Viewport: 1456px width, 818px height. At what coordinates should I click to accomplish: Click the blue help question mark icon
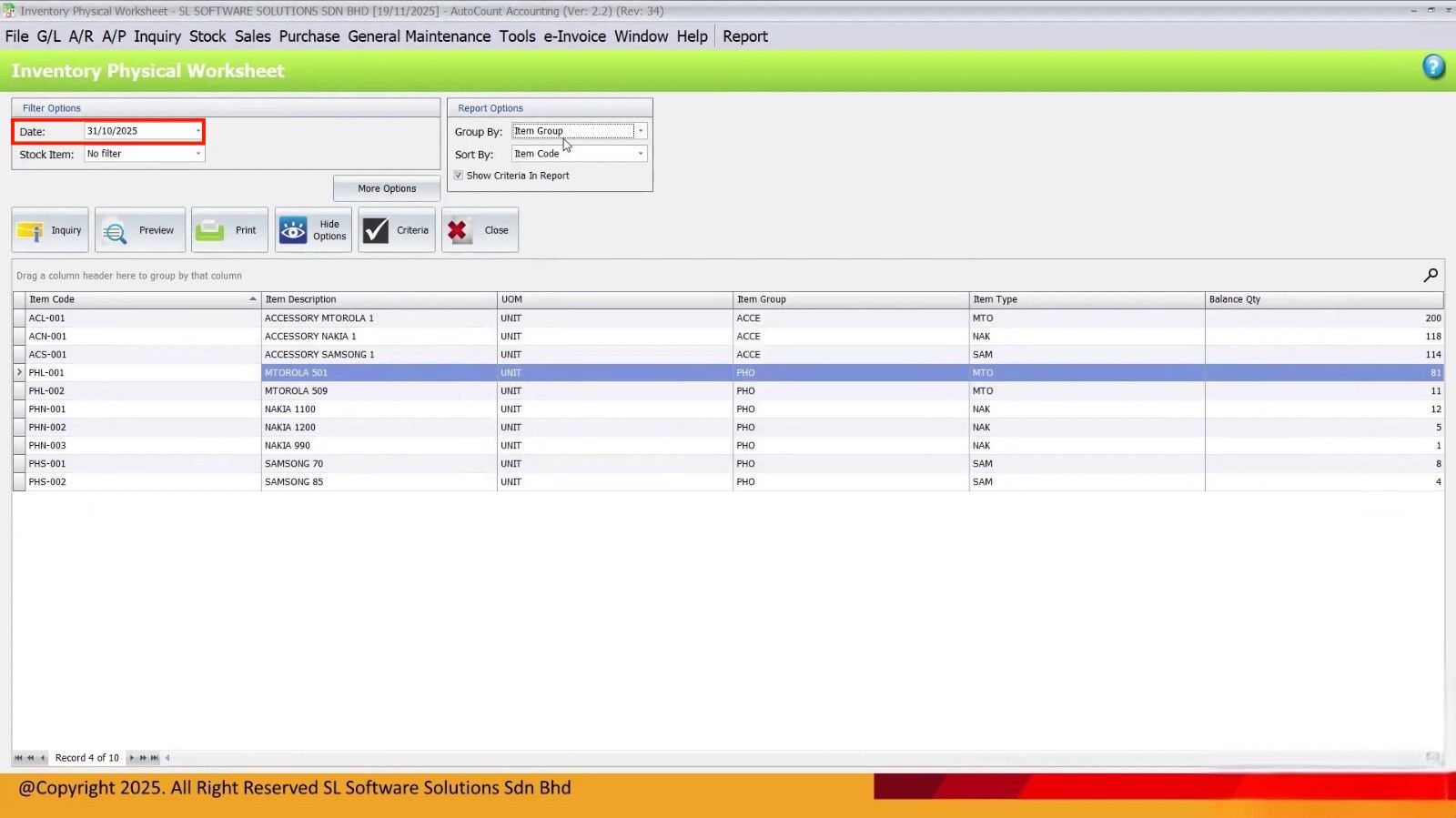coord(1433,66)
